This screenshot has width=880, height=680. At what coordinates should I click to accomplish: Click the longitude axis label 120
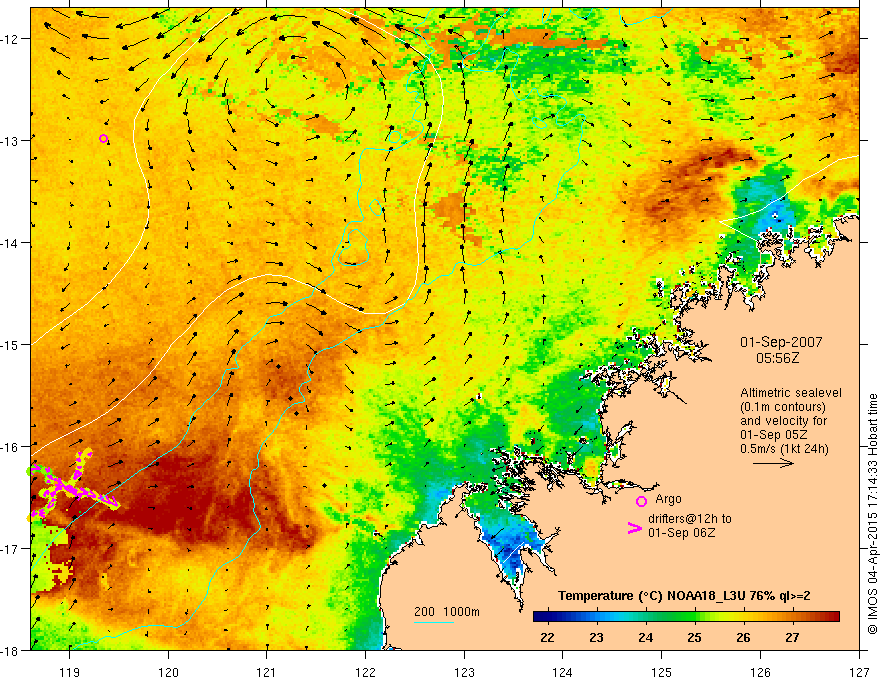(x=168, y=672)
